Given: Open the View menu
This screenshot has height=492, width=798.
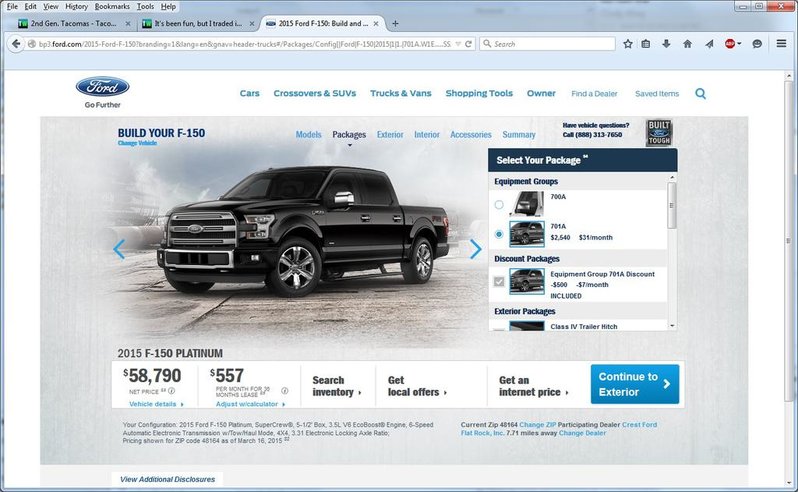Looking at the screenshot, I should coord(50,7).
